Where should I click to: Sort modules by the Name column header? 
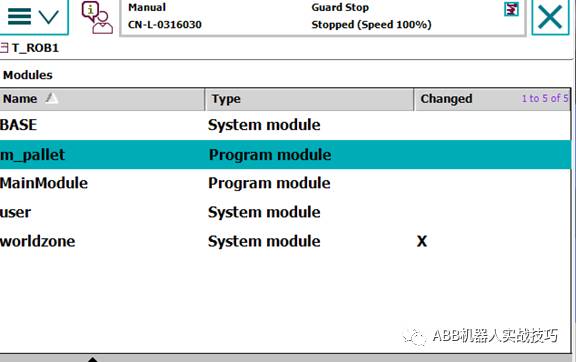coord(102,99)
